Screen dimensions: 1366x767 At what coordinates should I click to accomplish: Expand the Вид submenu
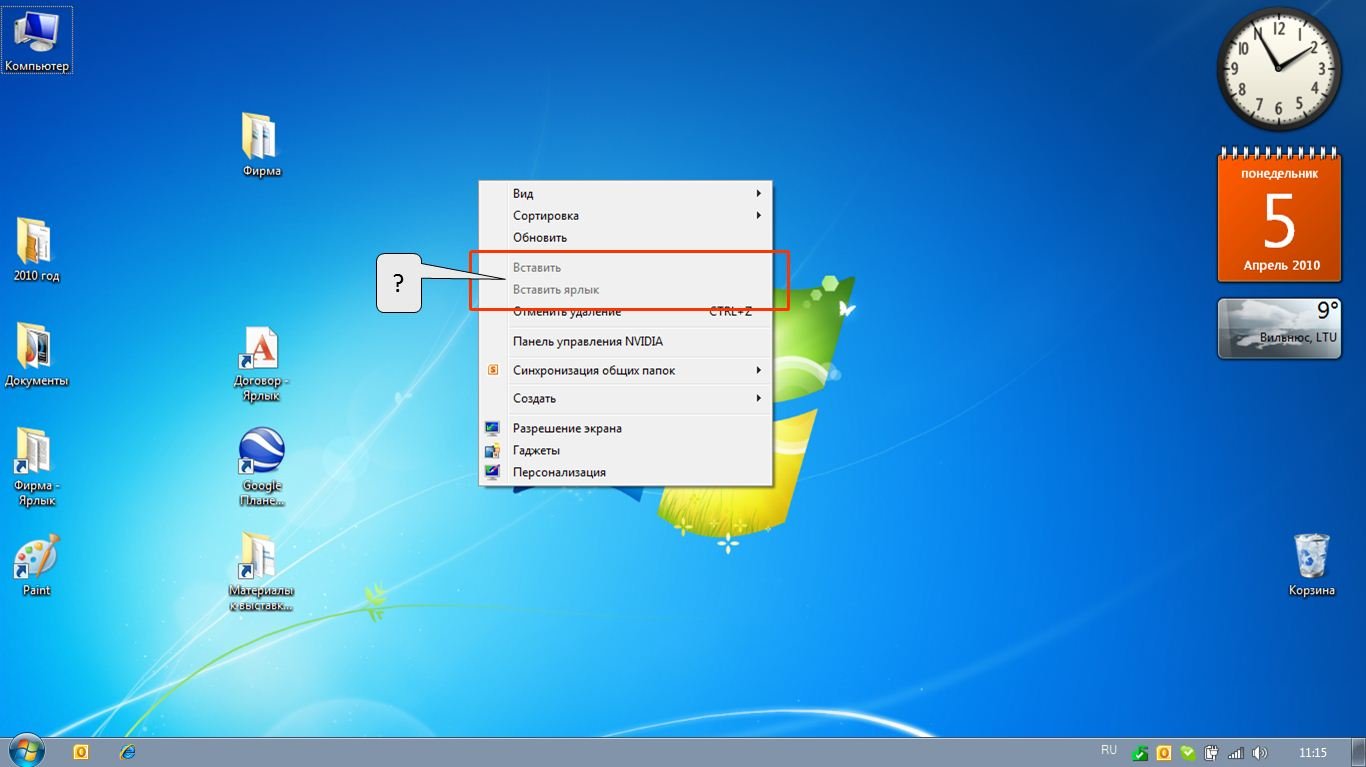[625, 193]
